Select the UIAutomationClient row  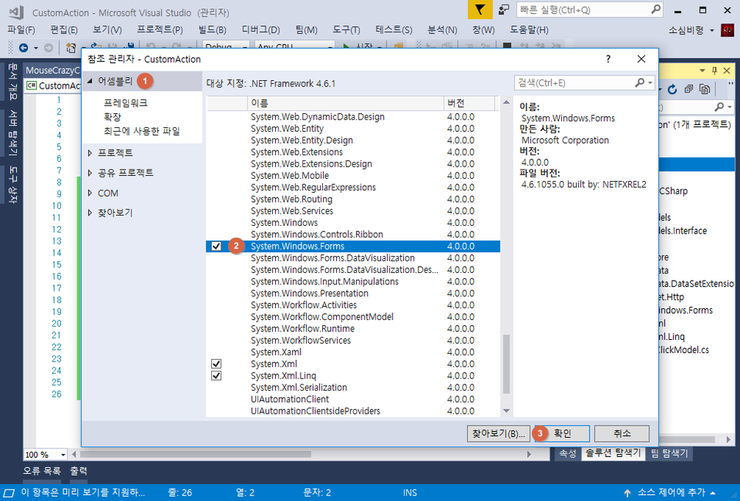click(x=353, y=399)
